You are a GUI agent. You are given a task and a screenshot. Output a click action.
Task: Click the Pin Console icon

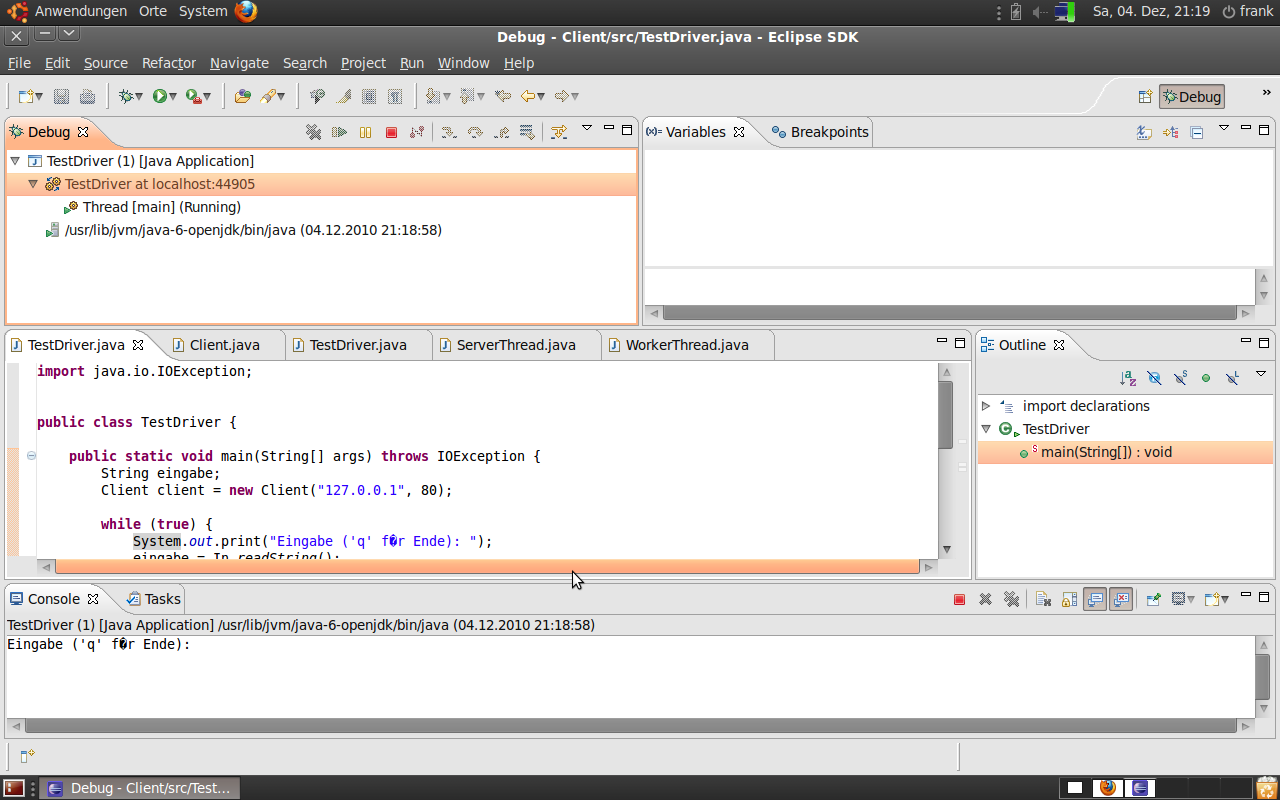point(1153,599)
